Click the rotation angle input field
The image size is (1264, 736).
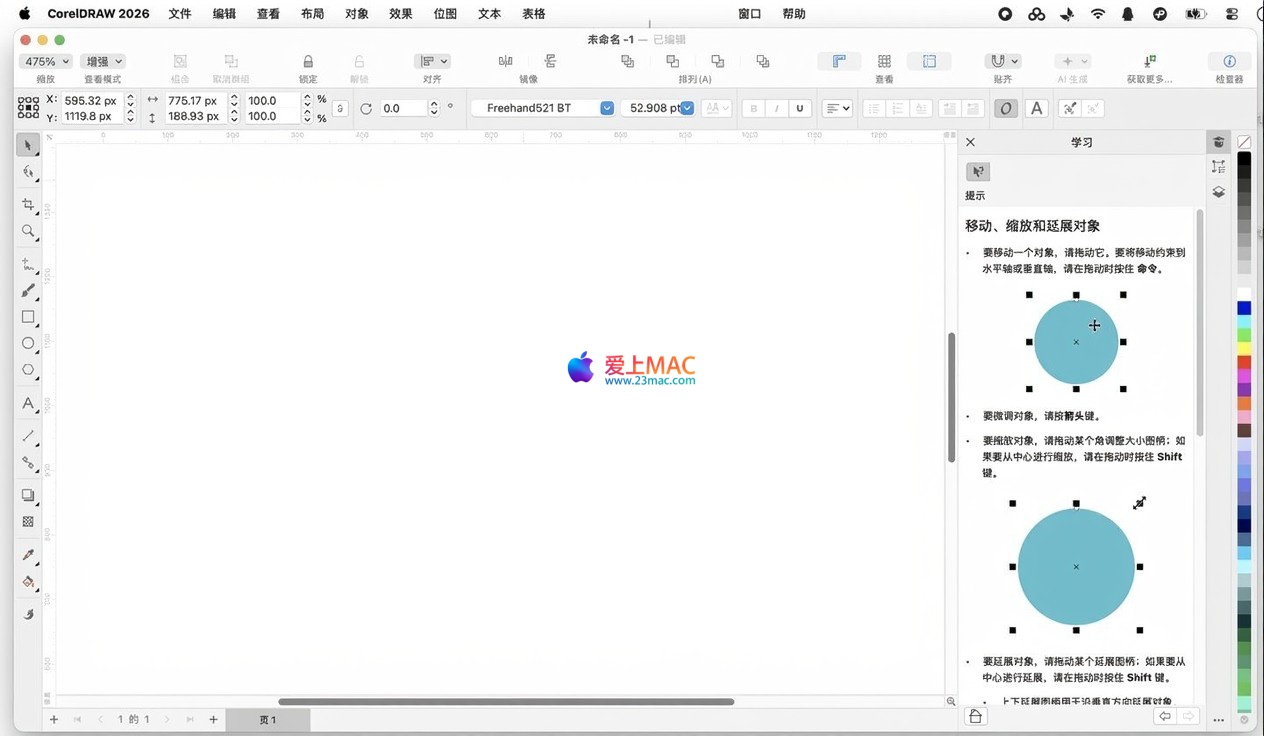403,108
